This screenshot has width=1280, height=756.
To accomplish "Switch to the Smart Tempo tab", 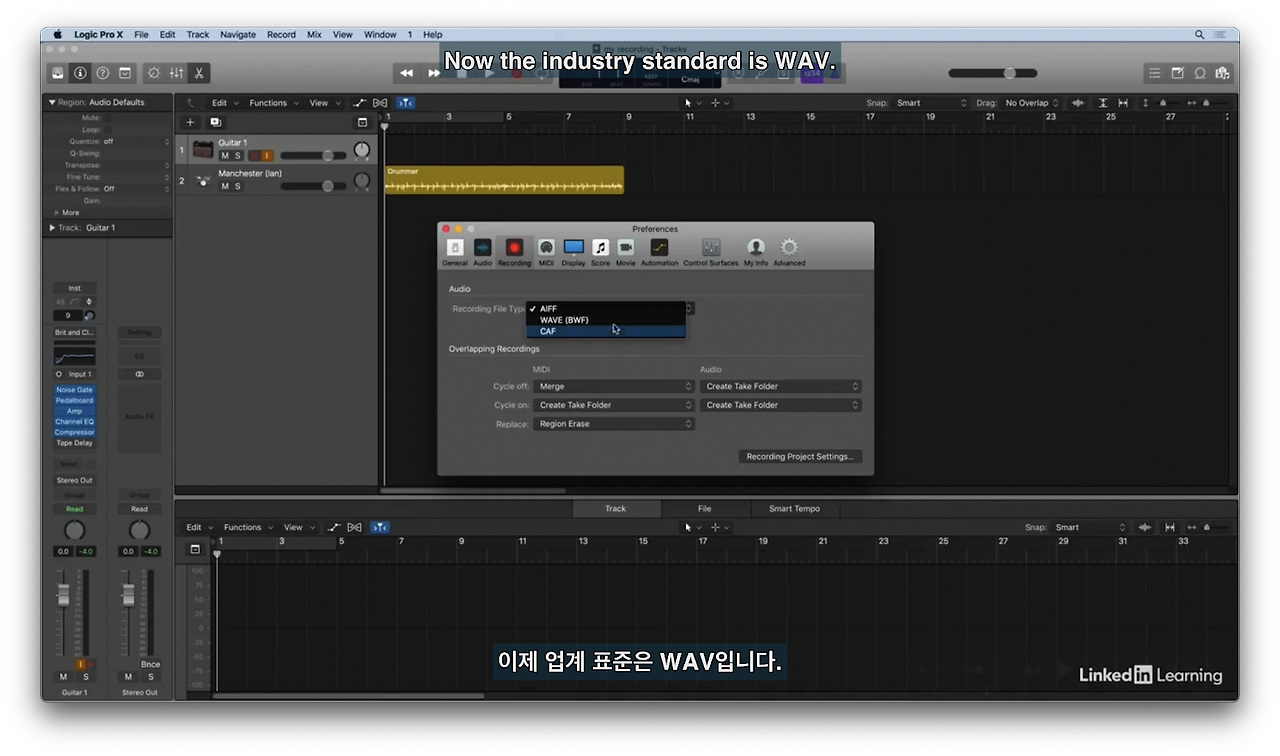I will [794, 508].
